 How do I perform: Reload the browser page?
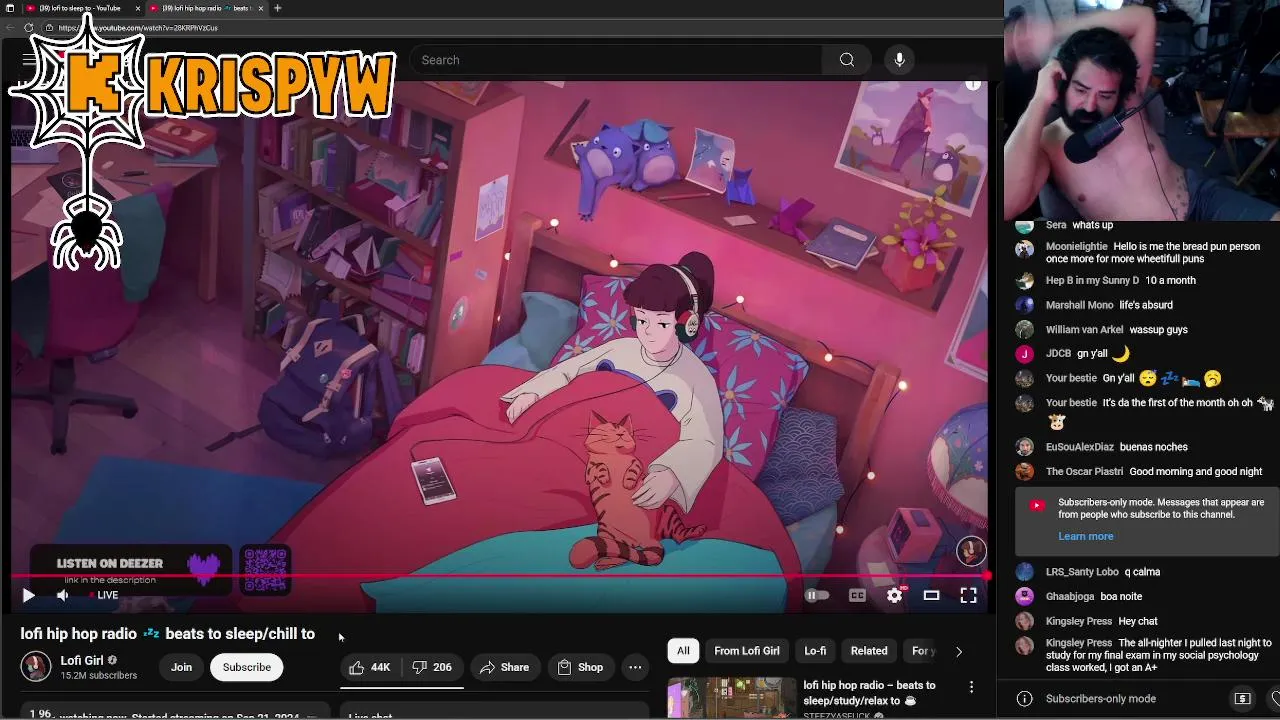pyautogui.click(x=28, y=27)
